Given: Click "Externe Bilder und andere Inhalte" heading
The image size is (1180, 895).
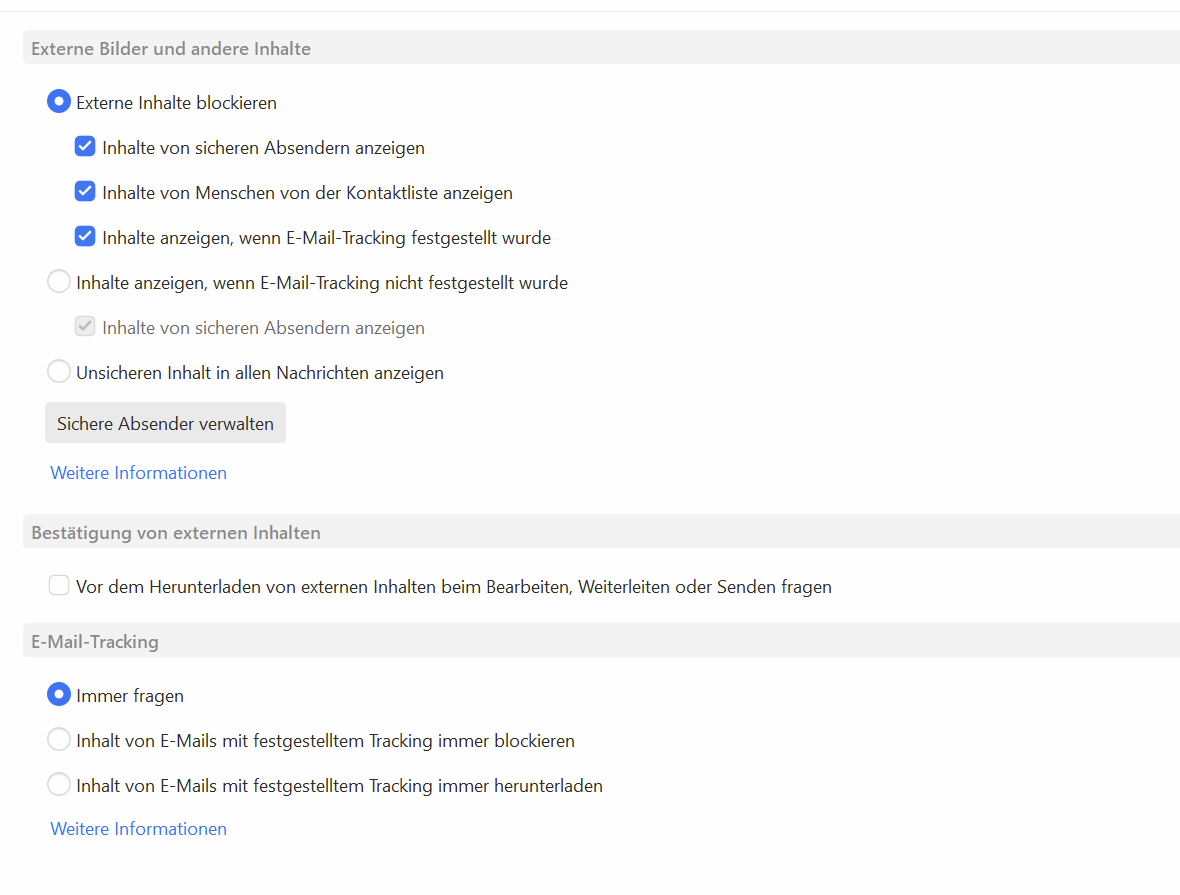Looking at the screenshot, I should pyautogui.click(x=171, y=48).
